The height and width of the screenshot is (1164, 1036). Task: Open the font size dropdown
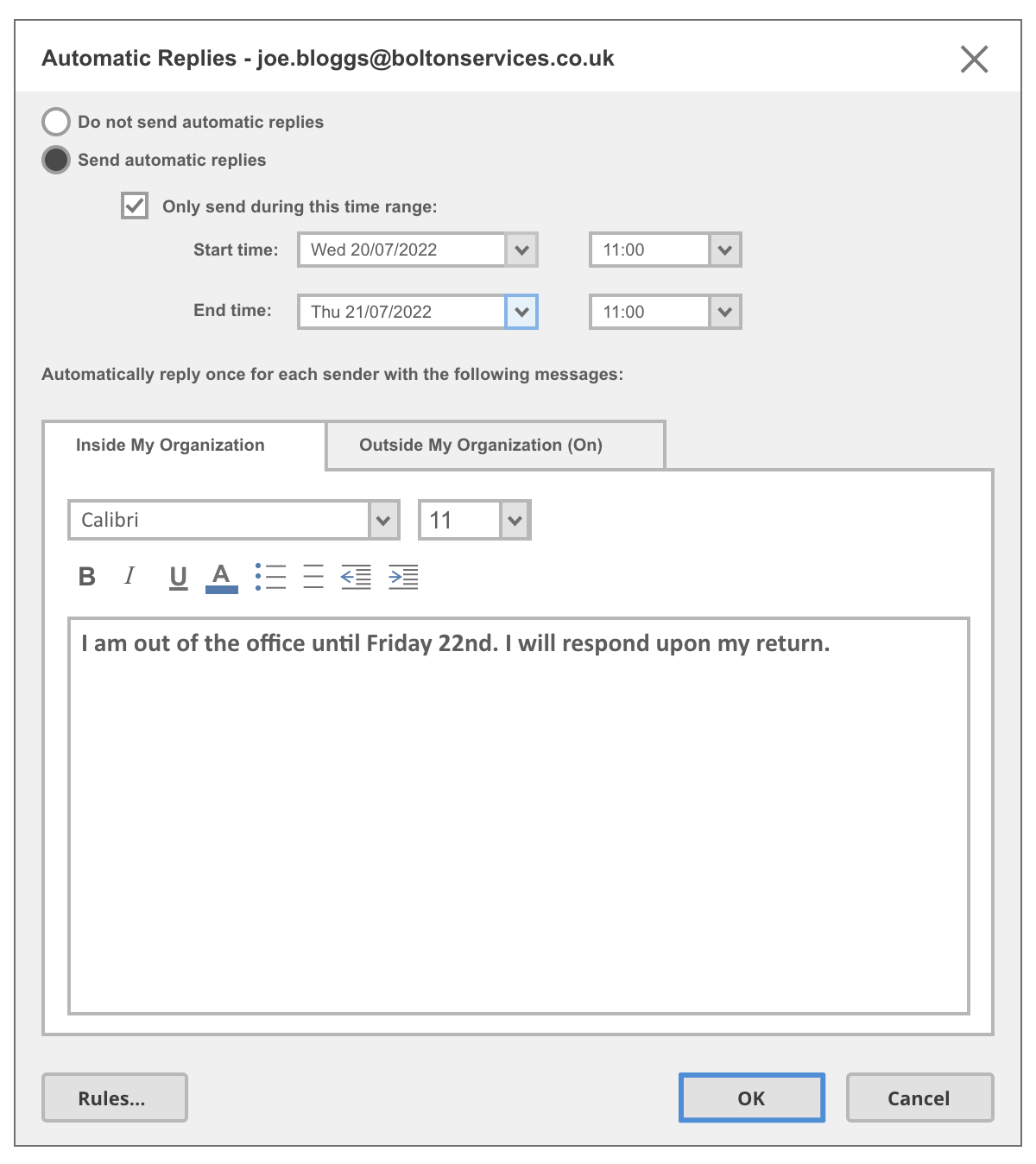click(515, 519)
